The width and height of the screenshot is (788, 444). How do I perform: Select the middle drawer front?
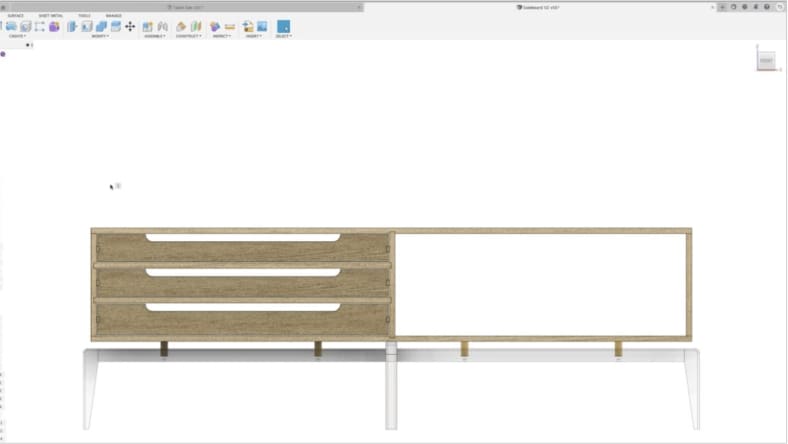tap(243, 287)
